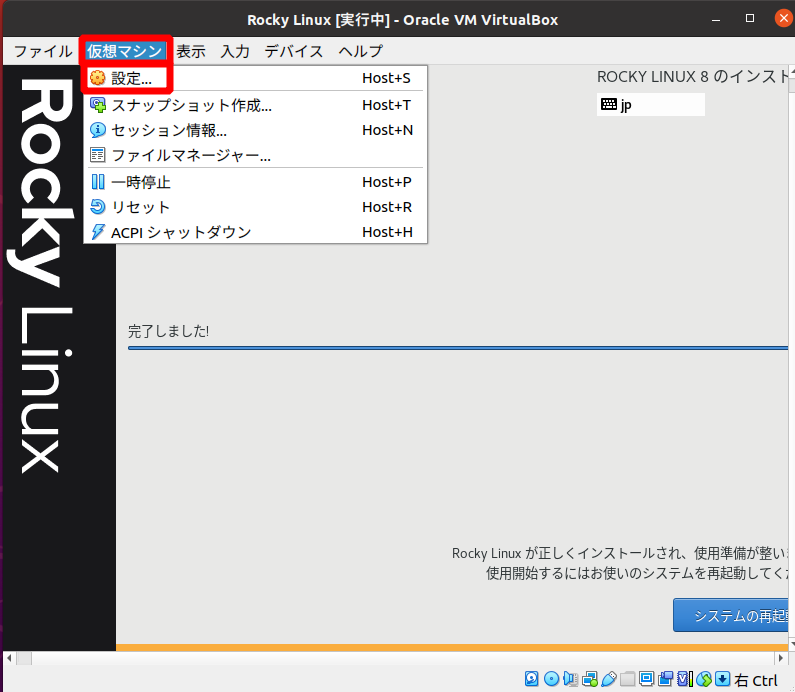Open the 入力 menu

[235, 51]
